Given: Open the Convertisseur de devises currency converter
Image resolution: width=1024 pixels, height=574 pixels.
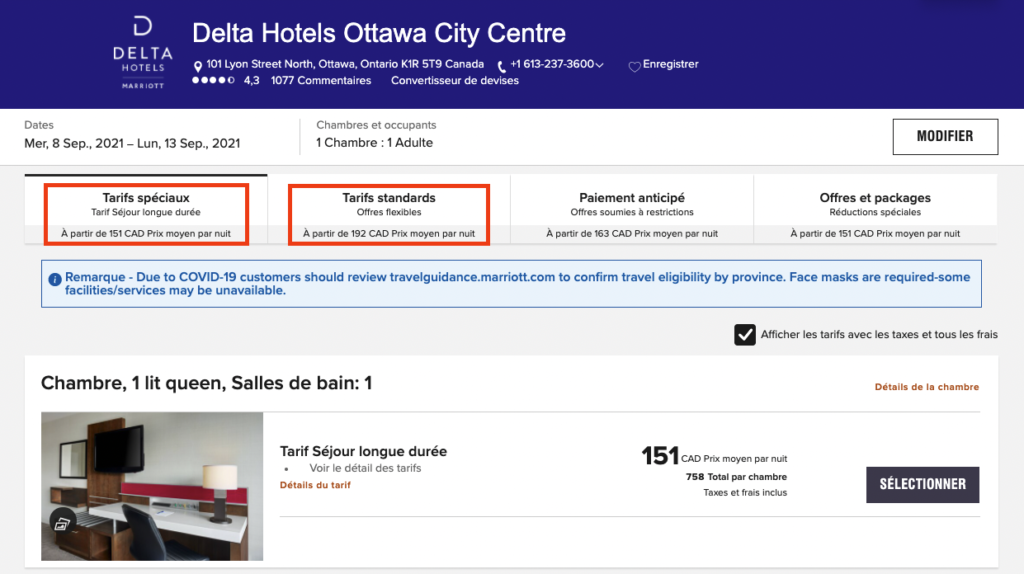Looking at the screenshot, I should tap(455, 81).
